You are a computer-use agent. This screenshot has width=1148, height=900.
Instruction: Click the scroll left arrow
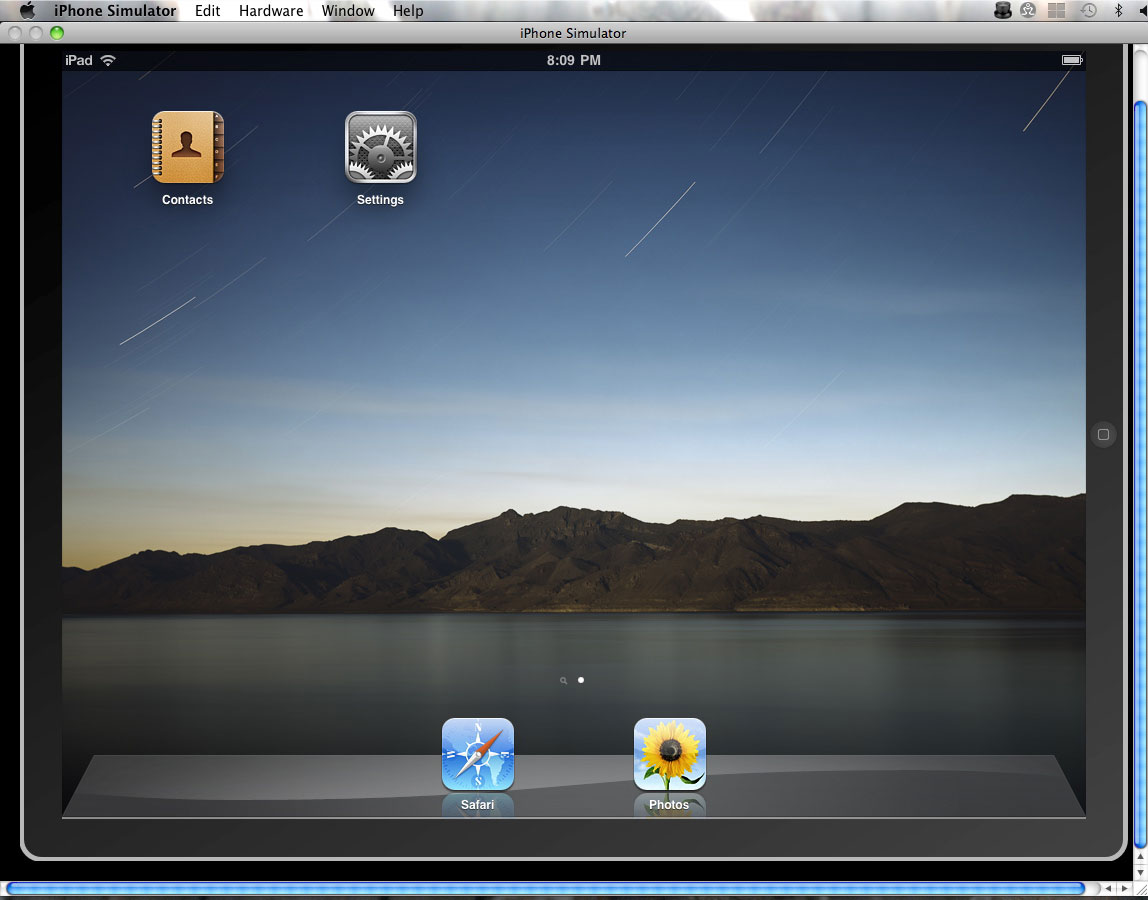pos(1108,888)
